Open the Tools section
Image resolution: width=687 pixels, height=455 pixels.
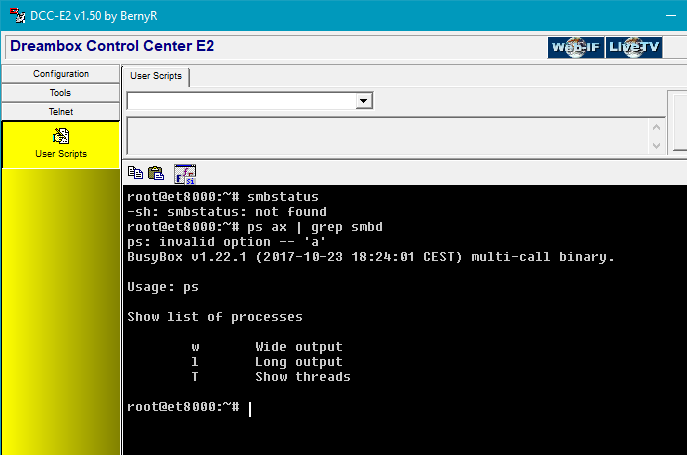pyautogui.click(x=61, y=92)
